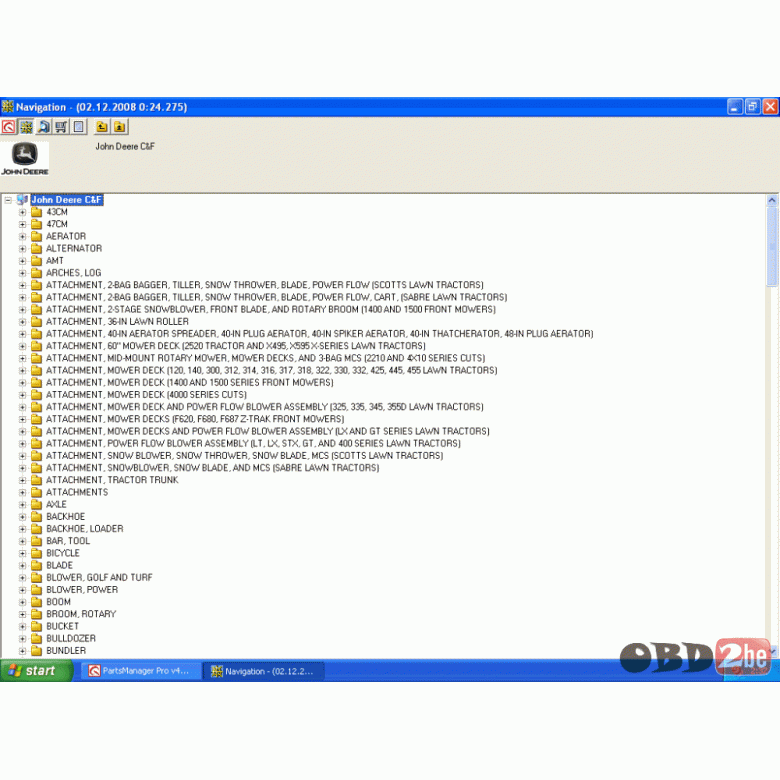Select the AXLE tree item

[x=56, y=505]
